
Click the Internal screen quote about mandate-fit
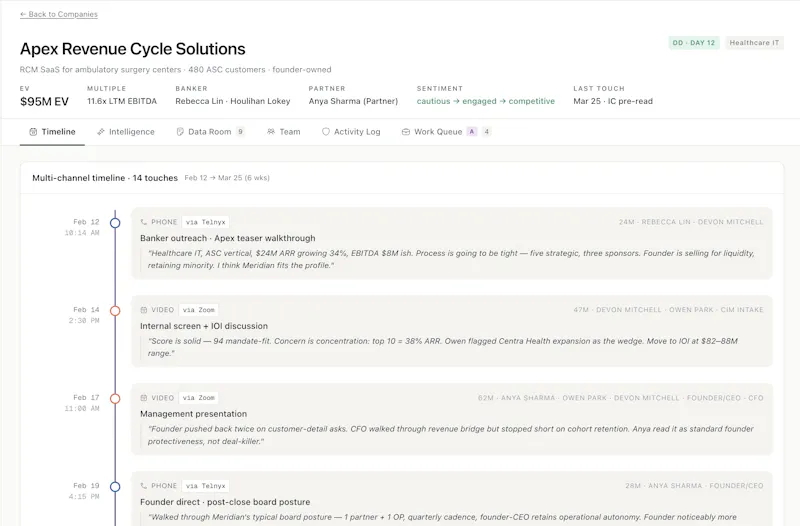coord(443,347)
